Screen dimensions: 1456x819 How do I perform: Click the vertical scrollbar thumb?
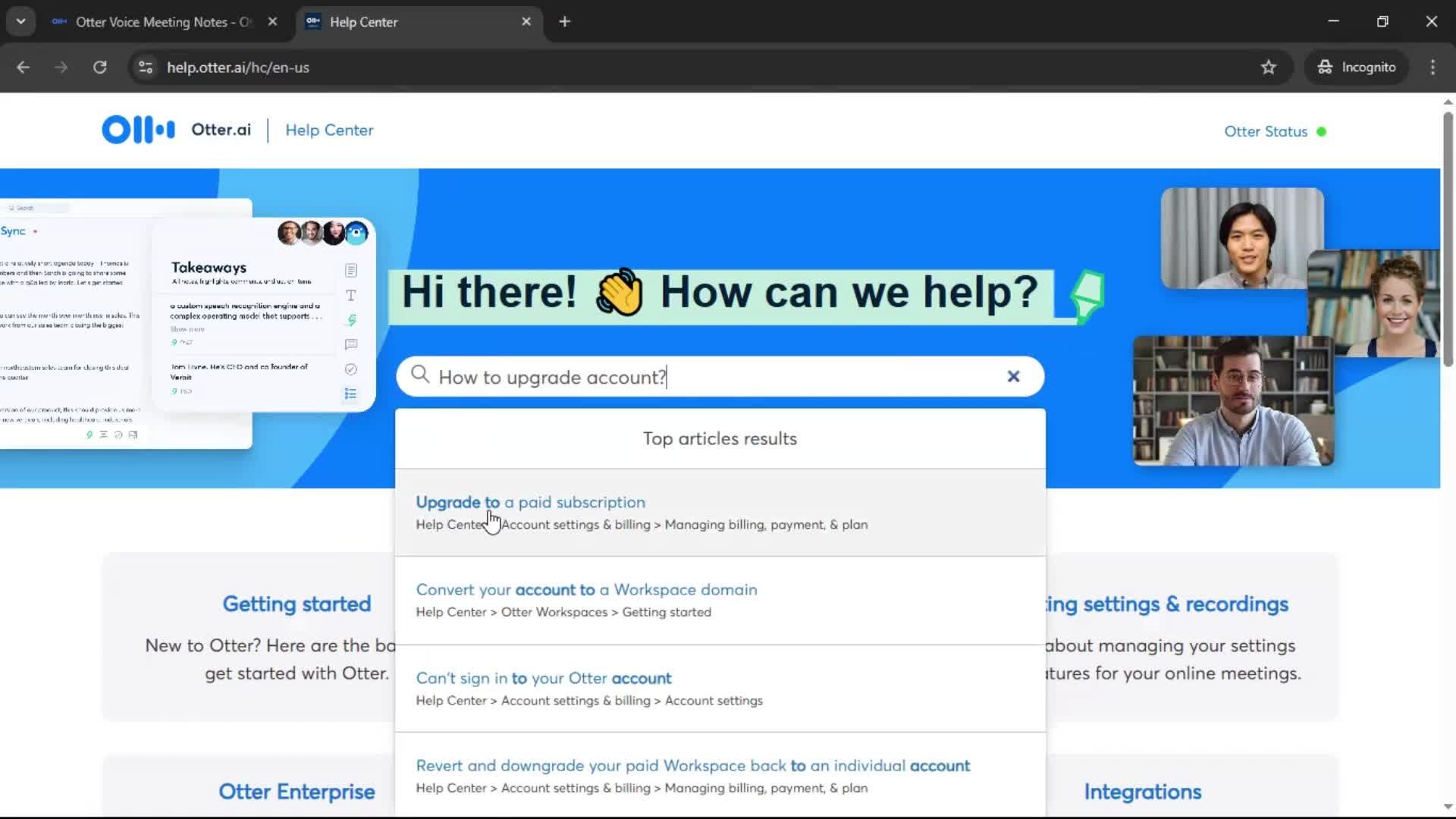click(x=1448, y=239)
